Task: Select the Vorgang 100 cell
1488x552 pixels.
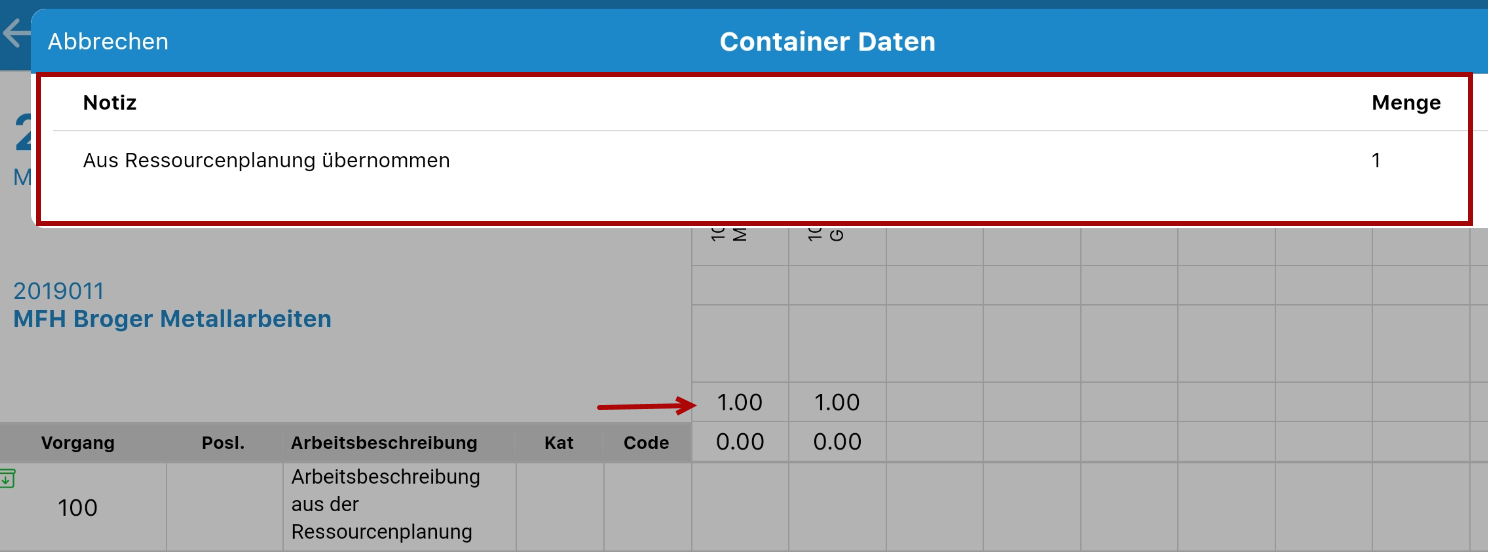Action: pos(78,507)
